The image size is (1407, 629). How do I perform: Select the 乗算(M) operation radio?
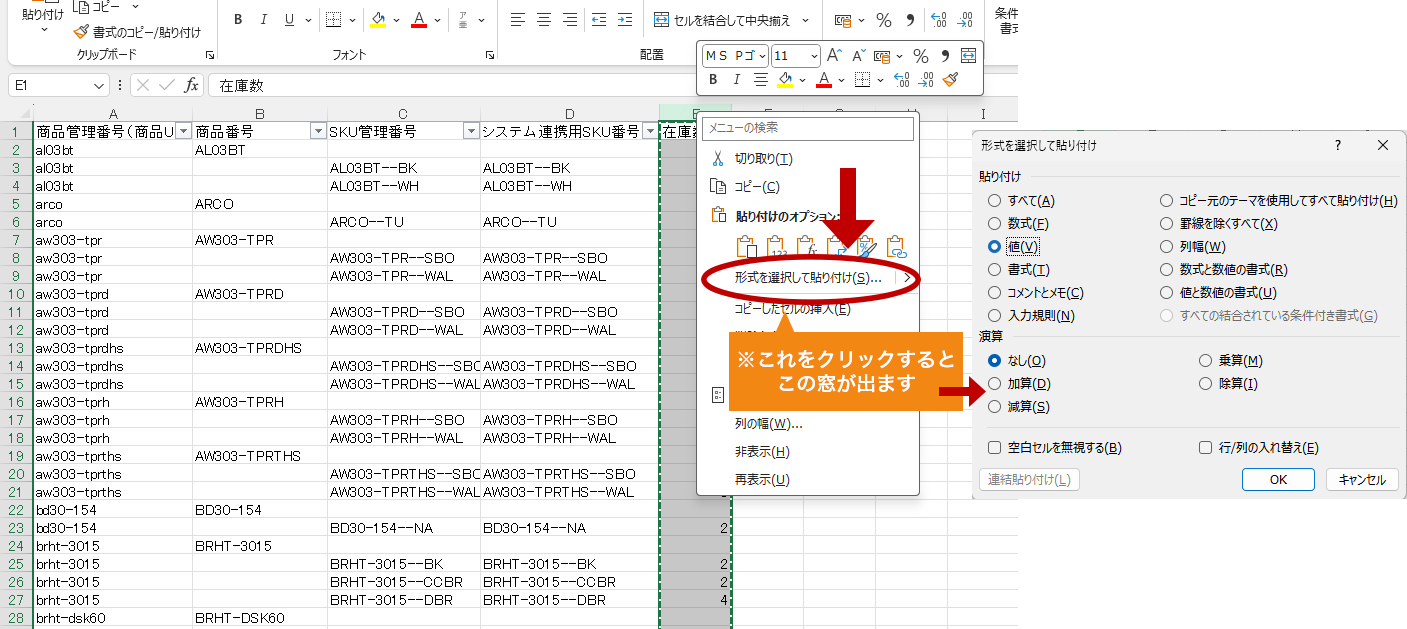(x=1206, y=361)
